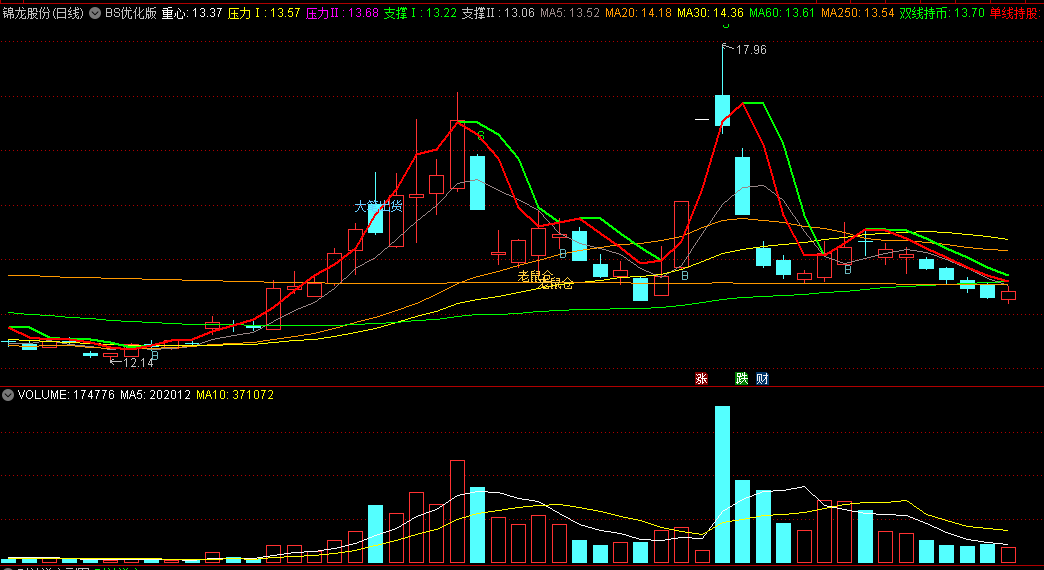The width and height of the screenshot is (1044, 570).
Task: Click the MA5: 202012 volume label
Action: tap(156, 395)
